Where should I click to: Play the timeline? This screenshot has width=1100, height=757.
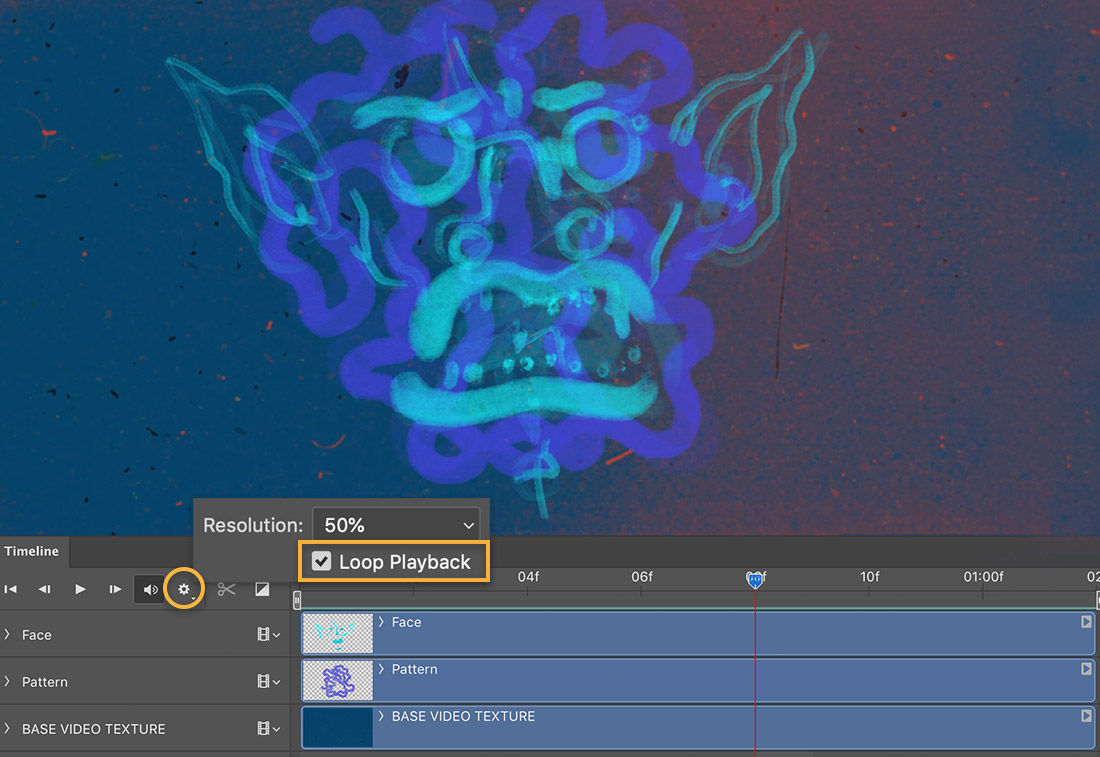coord(79,589)
